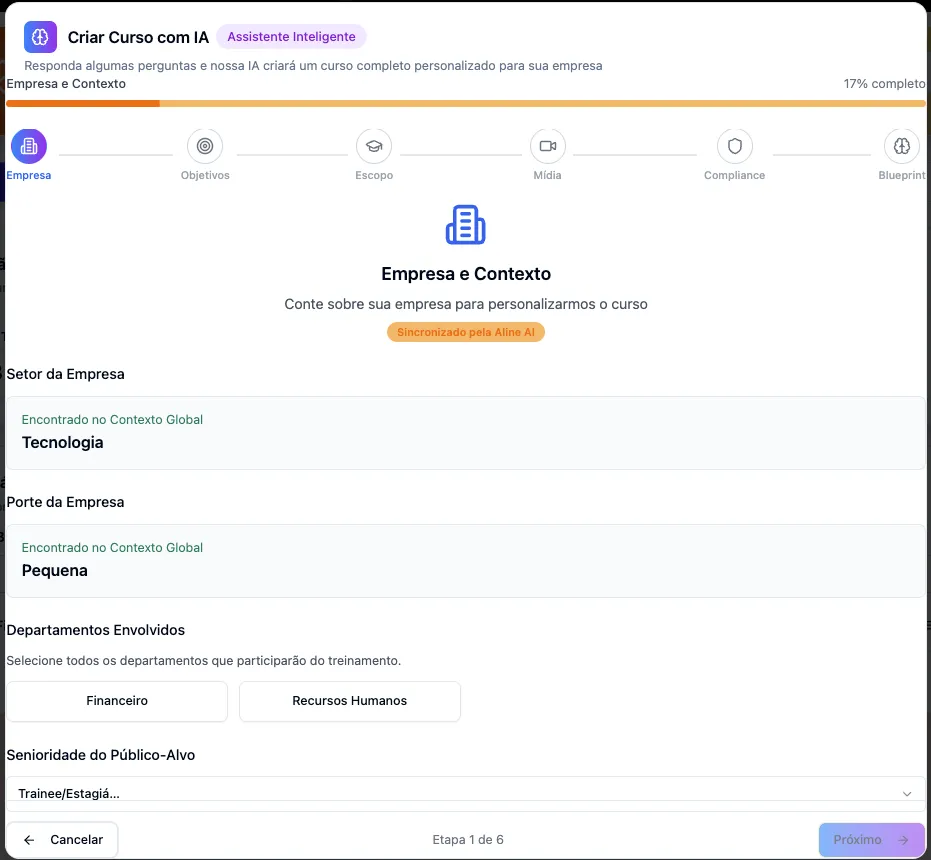Image resolution: width=931 pixels, height=860 pixels.
Task: Click the chevron arrow of Trainee/Estagiá... dropdown
Action: pos(907,793)
